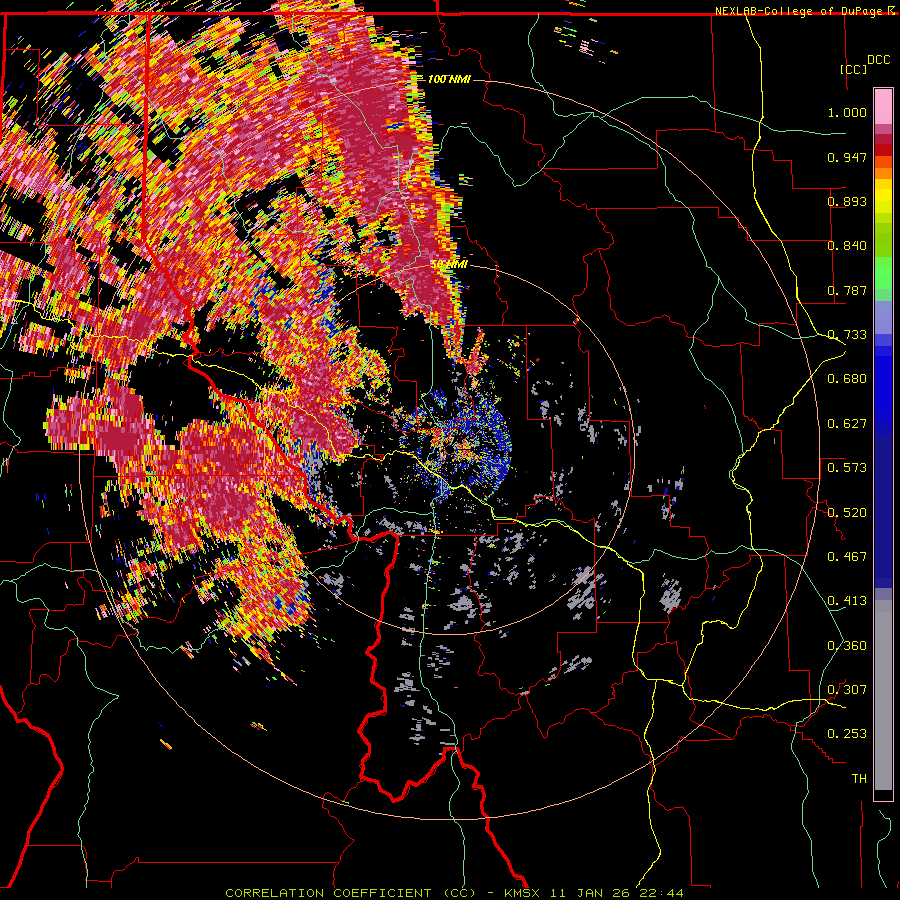The image size is (900, 900).
Task: Click the TH threshold label
Action: pyautogui.click(x=859, y=779)
